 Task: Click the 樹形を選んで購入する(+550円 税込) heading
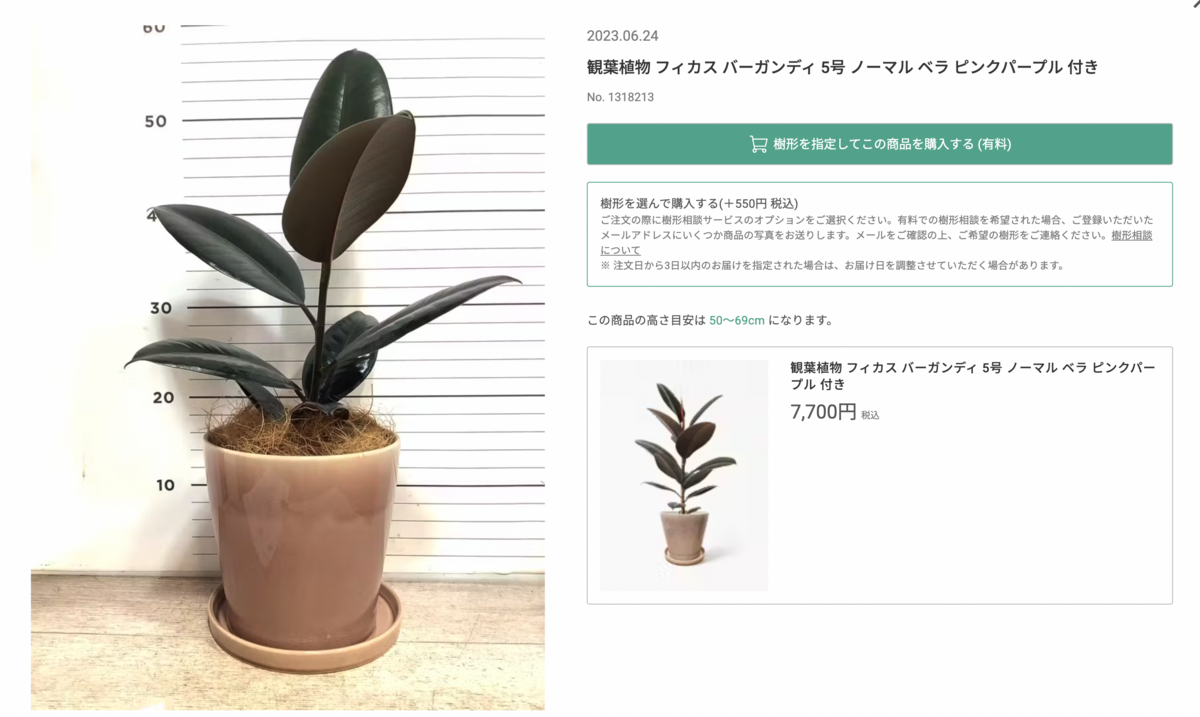pos(699,203)
